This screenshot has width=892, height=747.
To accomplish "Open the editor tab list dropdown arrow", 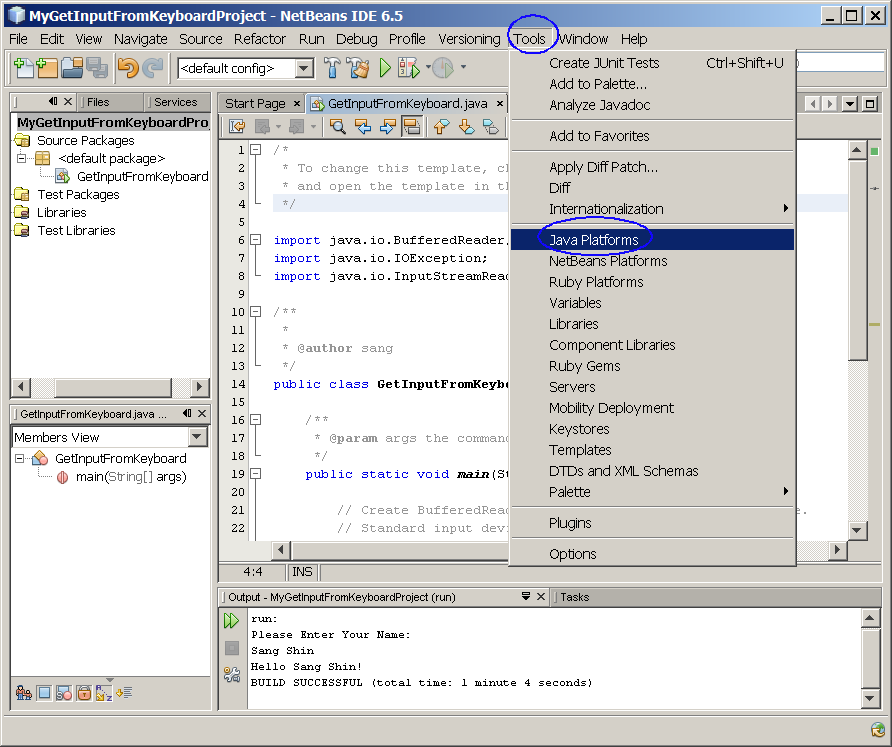I will 850,104.
